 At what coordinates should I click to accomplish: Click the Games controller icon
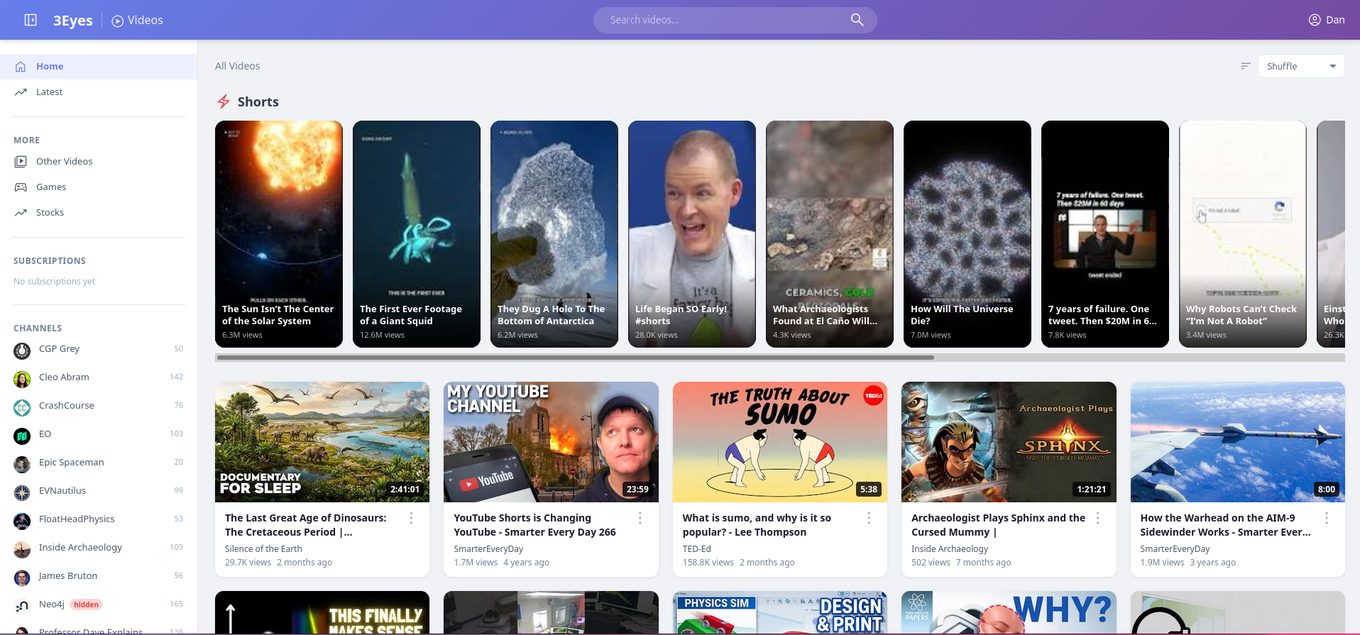pos(20,187)
